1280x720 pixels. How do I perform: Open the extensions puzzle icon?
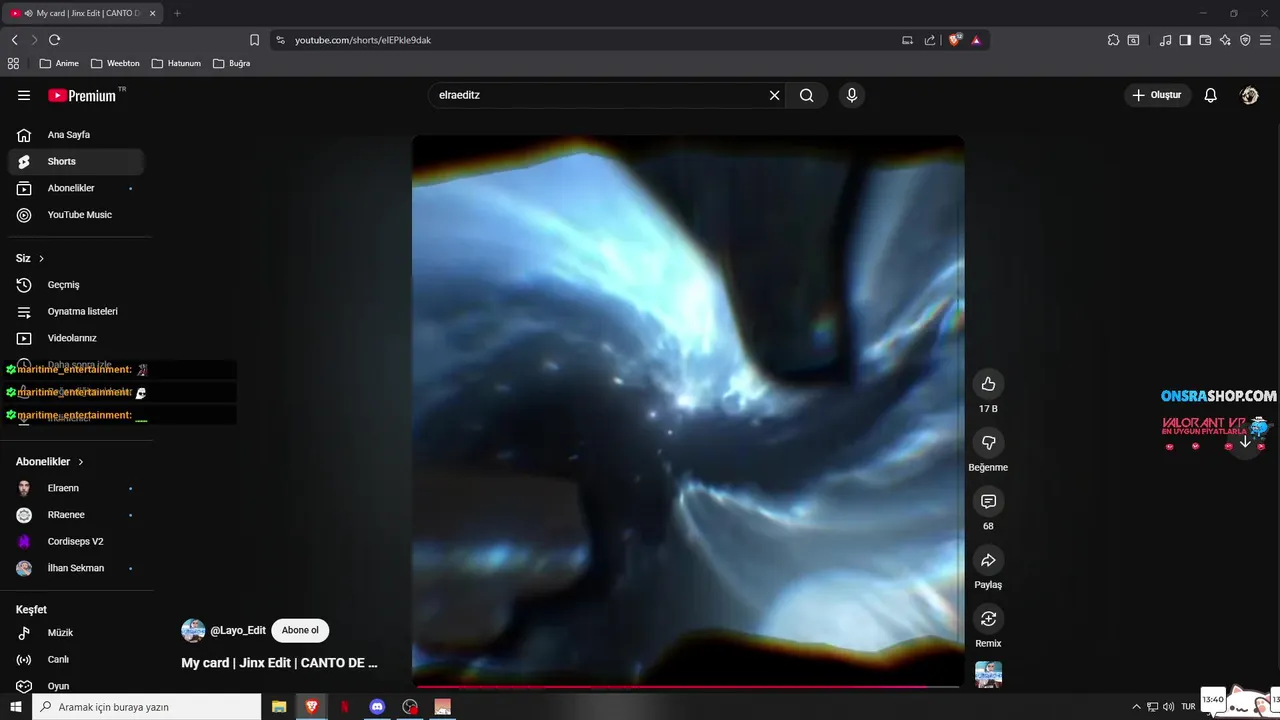pyautogui.click(x=1113, y=40)
